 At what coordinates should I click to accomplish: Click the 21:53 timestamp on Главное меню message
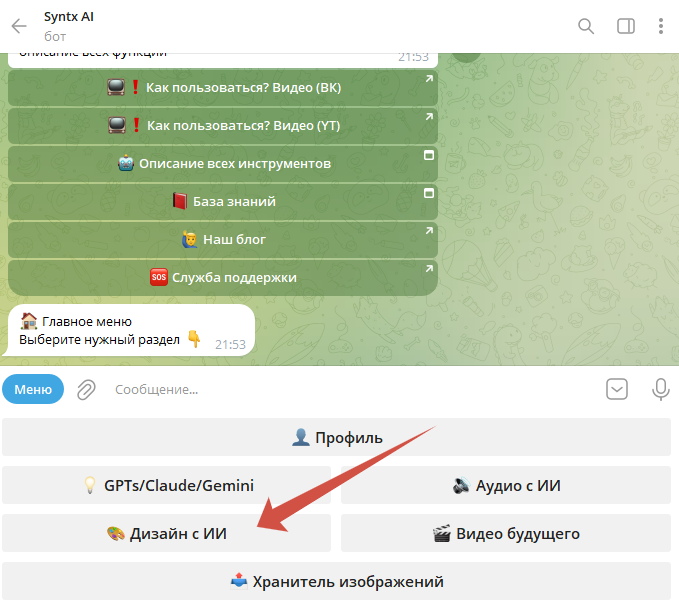point(230,345)
